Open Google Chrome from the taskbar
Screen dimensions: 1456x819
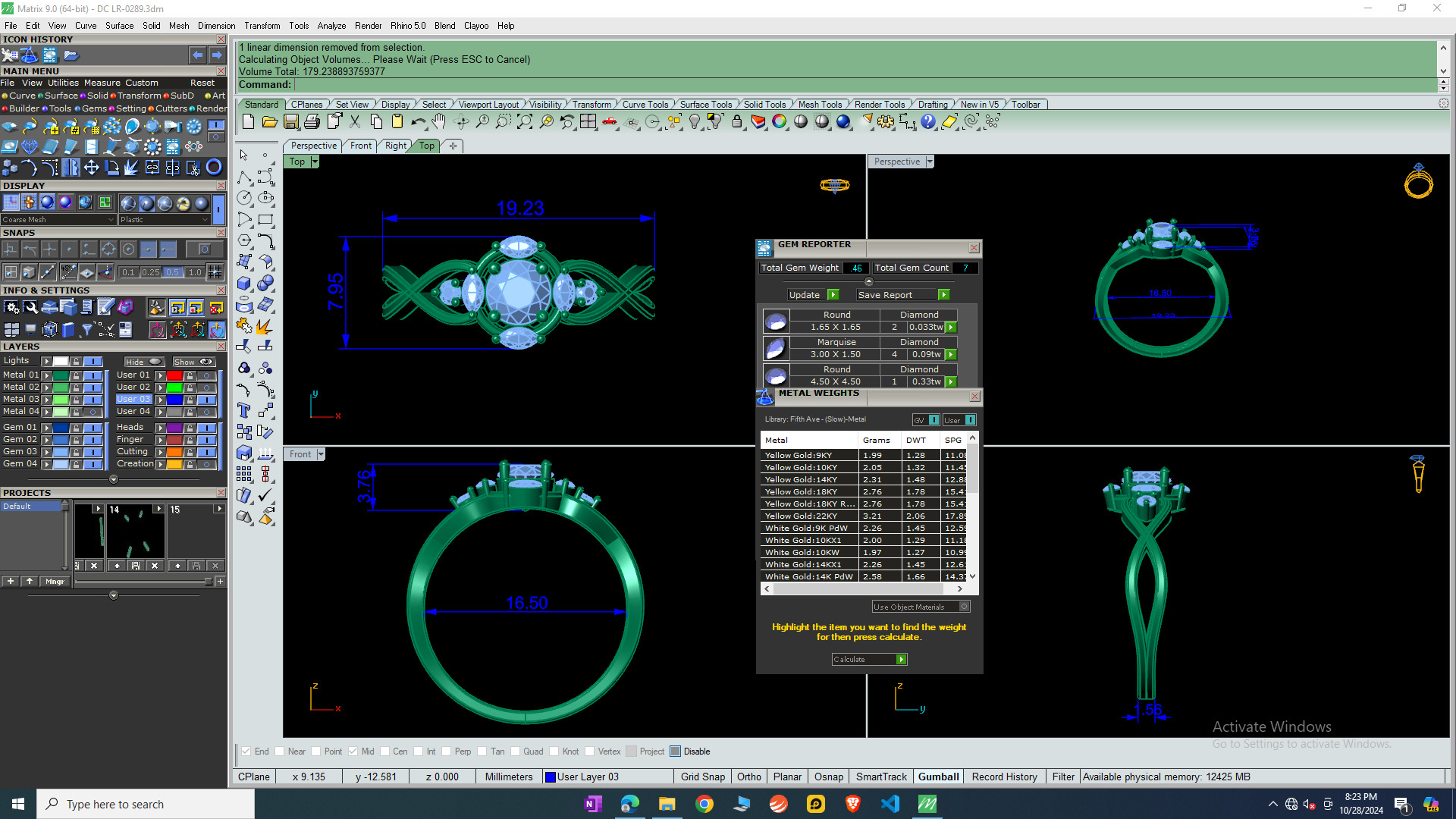click(704, 804)
